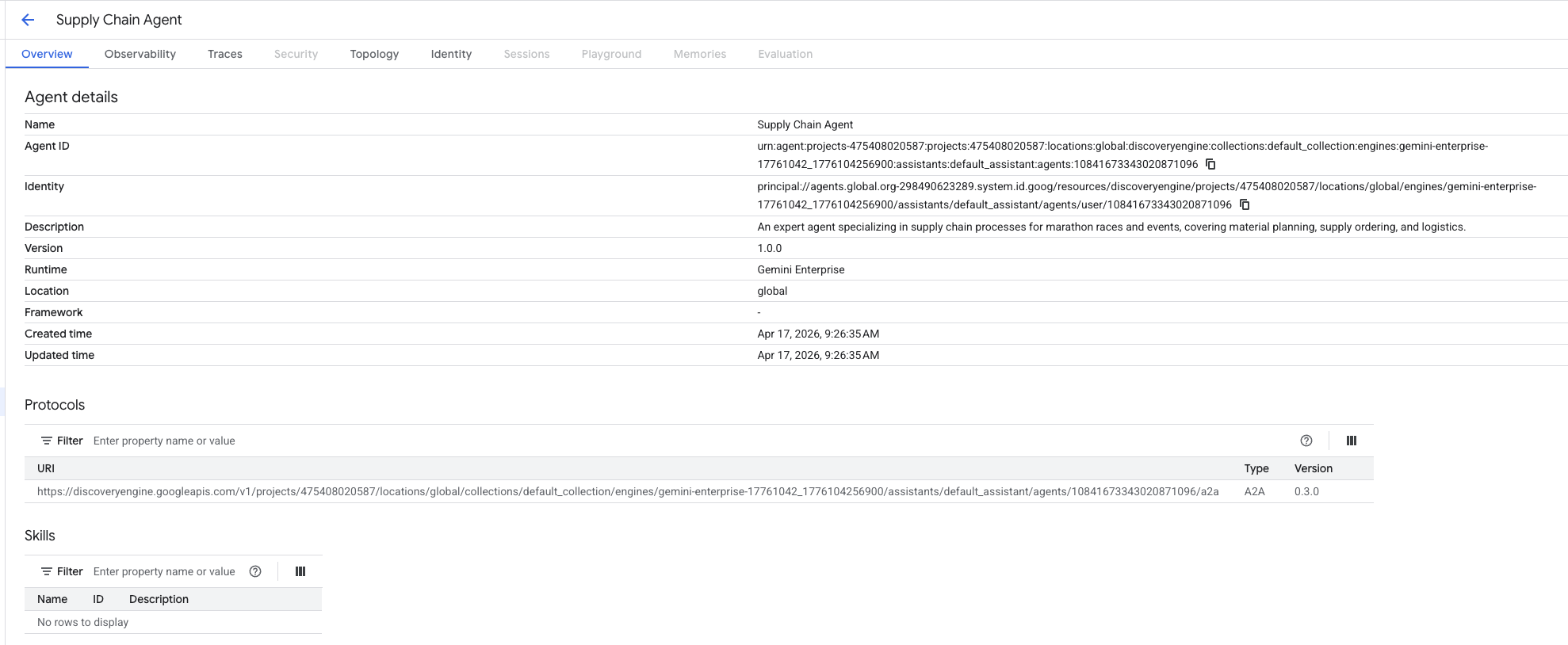
Task: Click the Identity principal value
Action: tap(1146, 196)
